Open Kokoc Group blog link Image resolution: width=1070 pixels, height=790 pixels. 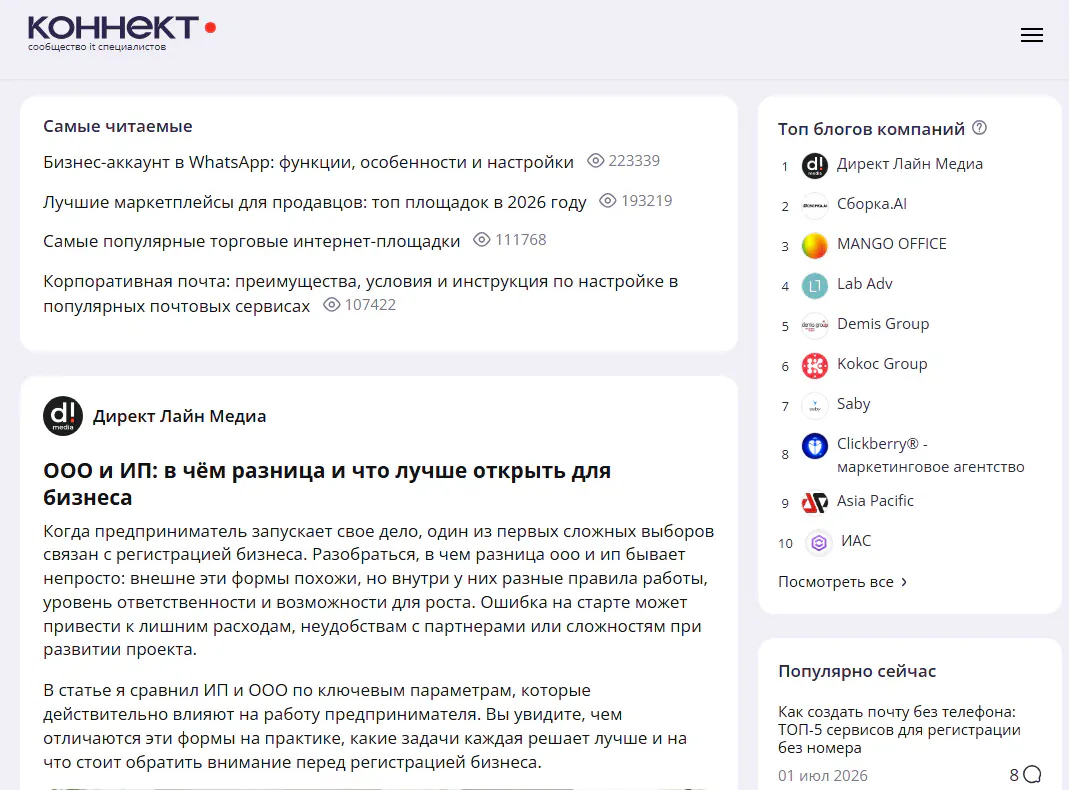pyautogui.click(x=882, y=364)
